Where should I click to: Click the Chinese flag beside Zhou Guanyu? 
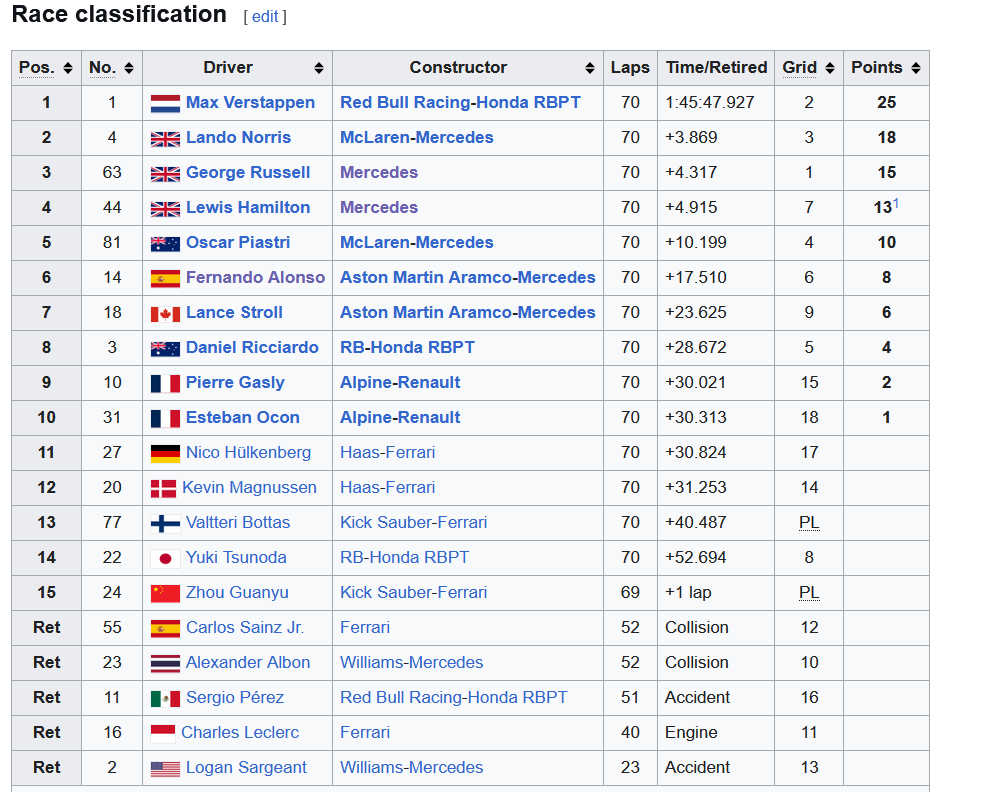165,594
